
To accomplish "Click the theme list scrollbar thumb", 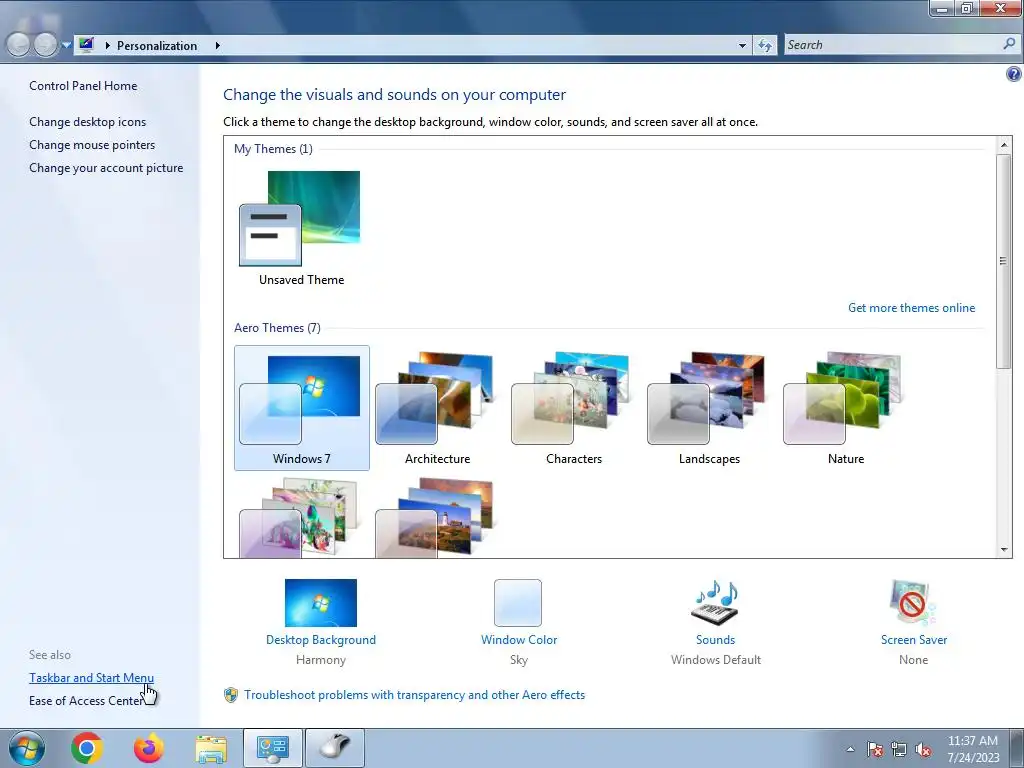I will (x=1004, y=261).
